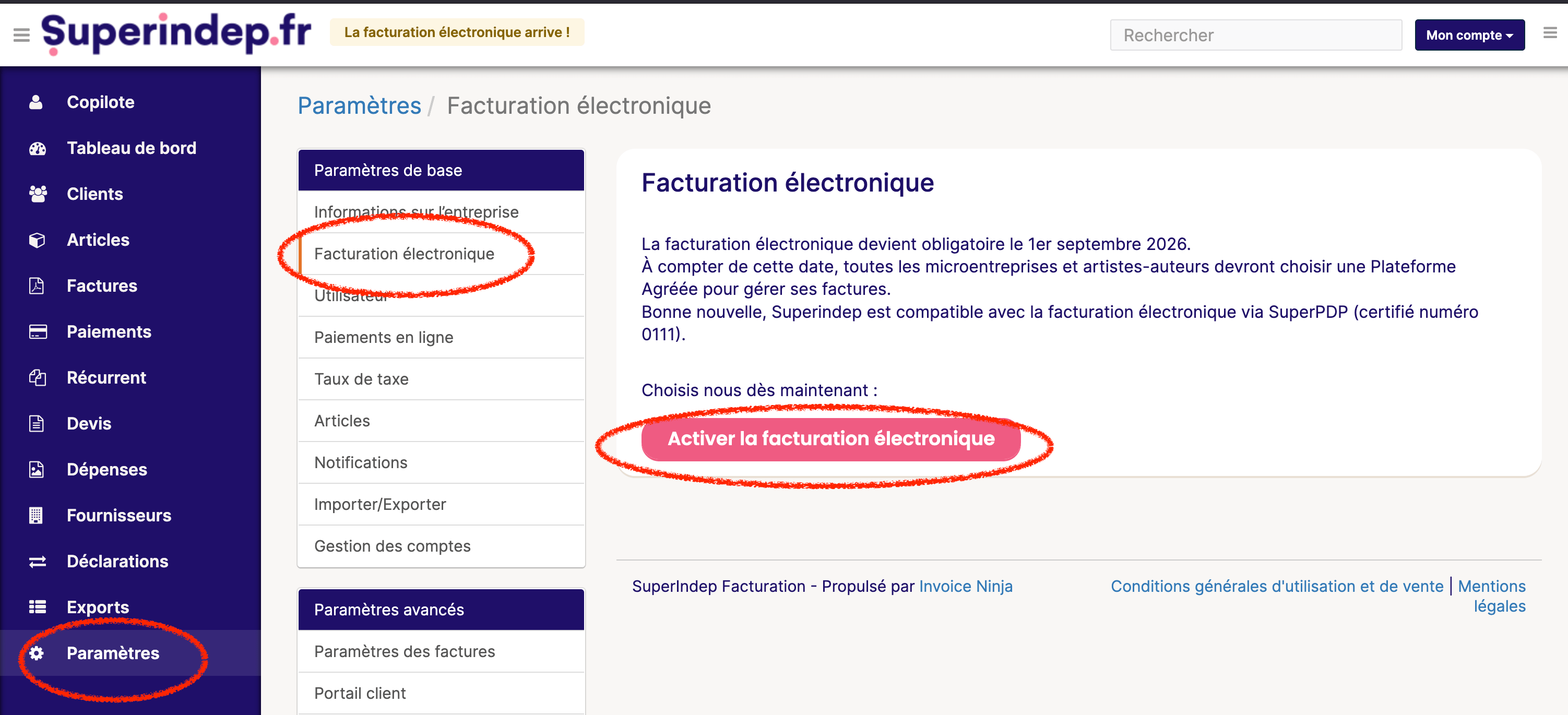
Task: Click the Paiements credit card icon
Action: tap(38, 331)
